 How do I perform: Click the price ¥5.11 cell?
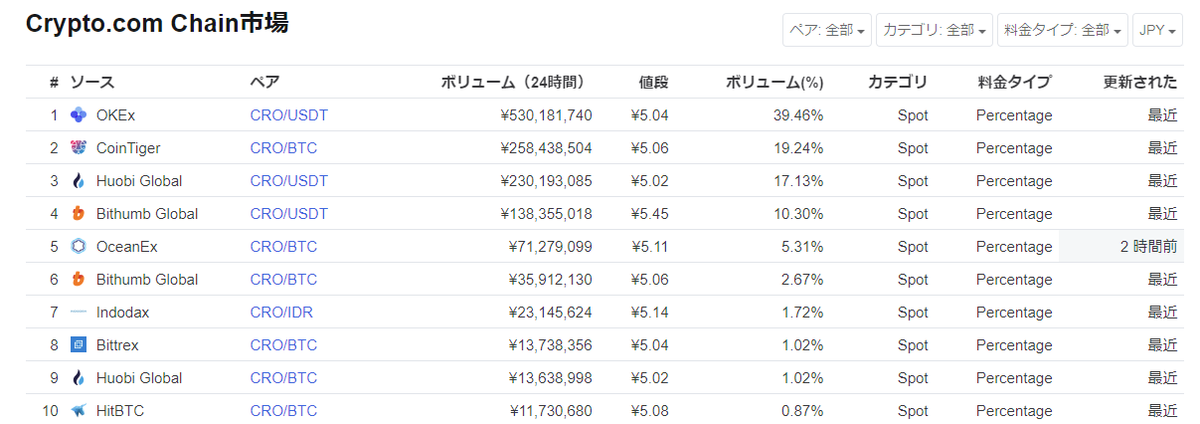tap(650, 246)
